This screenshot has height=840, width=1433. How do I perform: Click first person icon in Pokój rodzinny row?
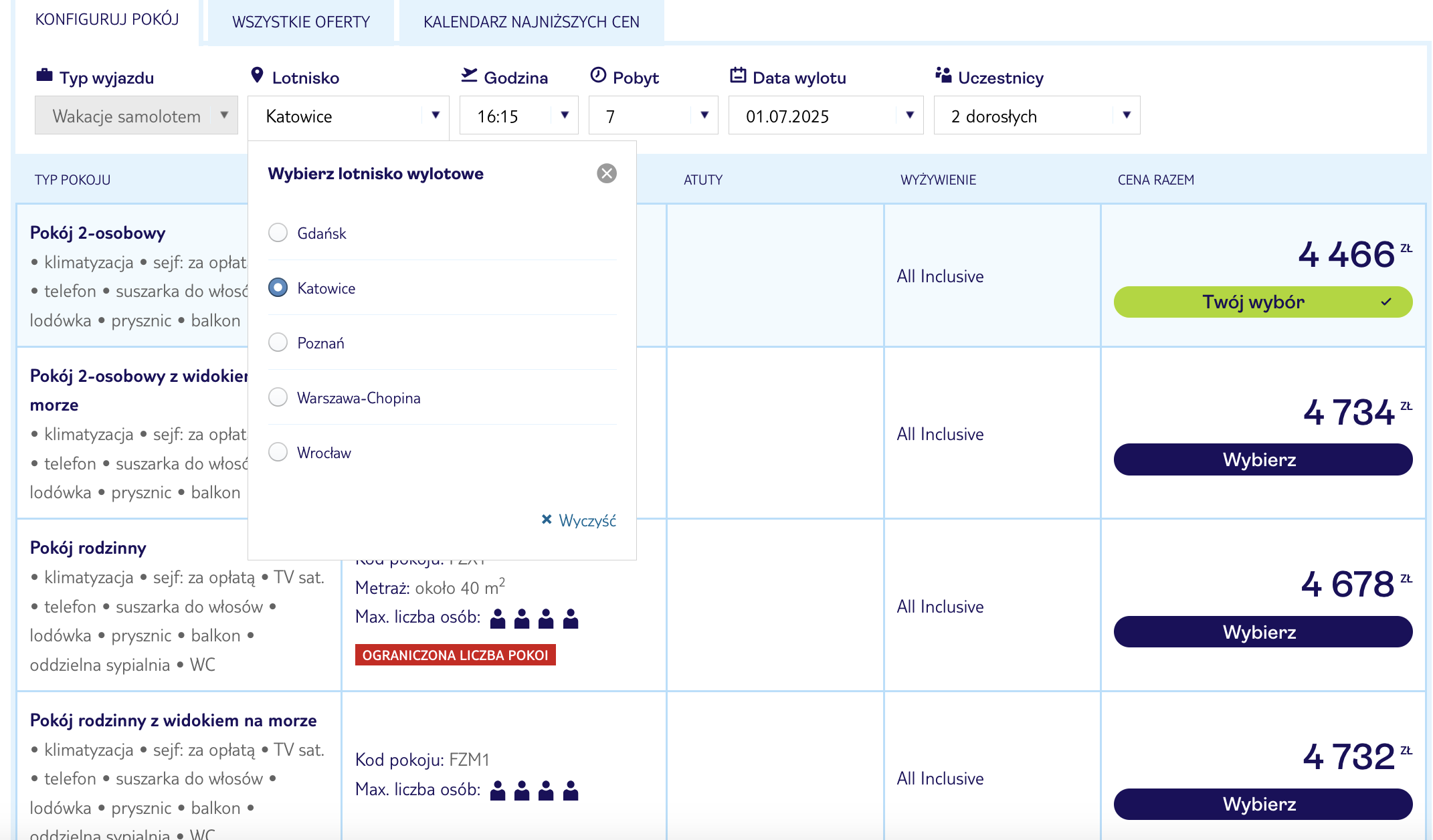coord(498,619)
